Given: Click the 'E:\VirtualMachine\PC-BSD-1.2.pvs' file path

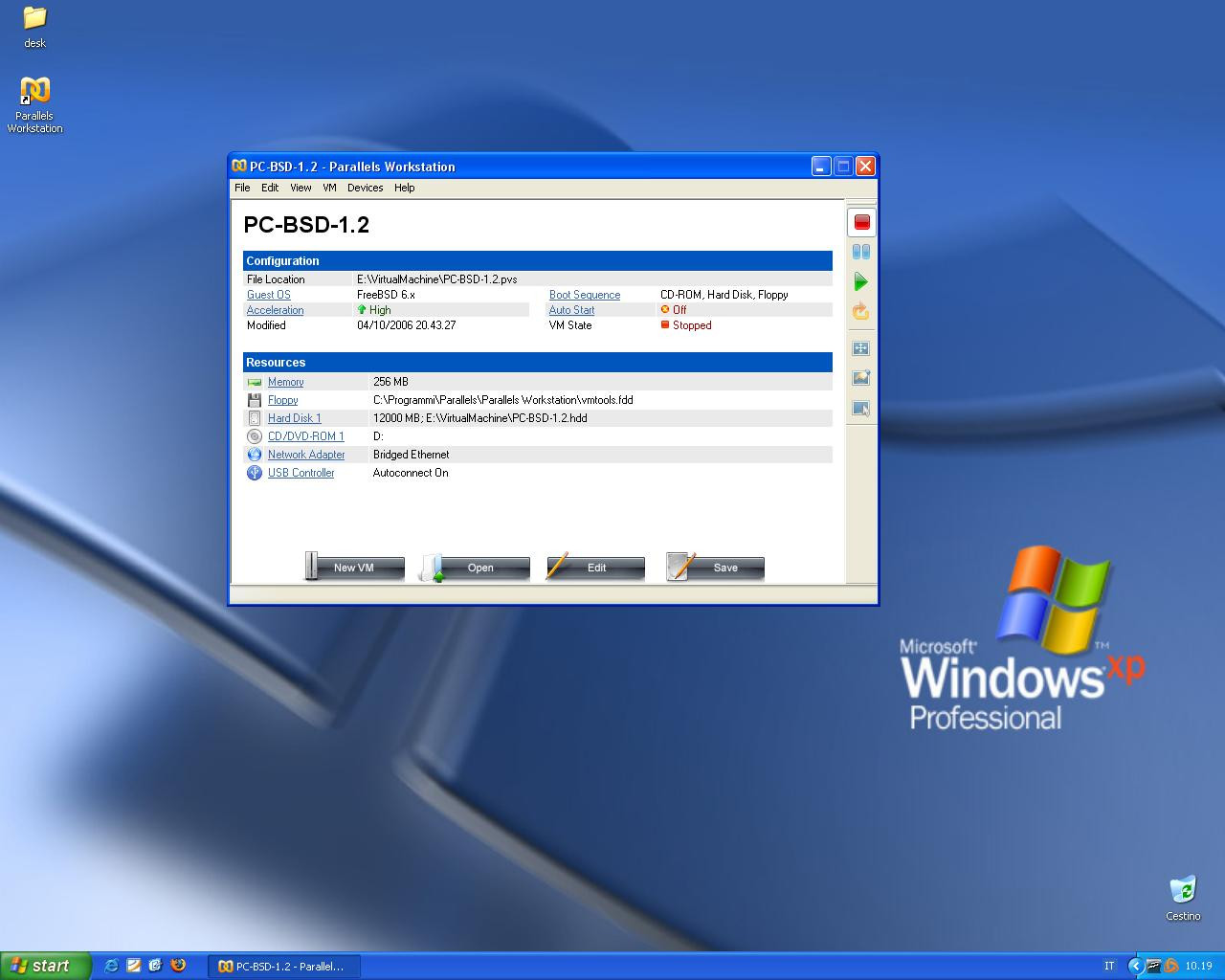Looking at the screenshot, I should (x=437, y=279).
